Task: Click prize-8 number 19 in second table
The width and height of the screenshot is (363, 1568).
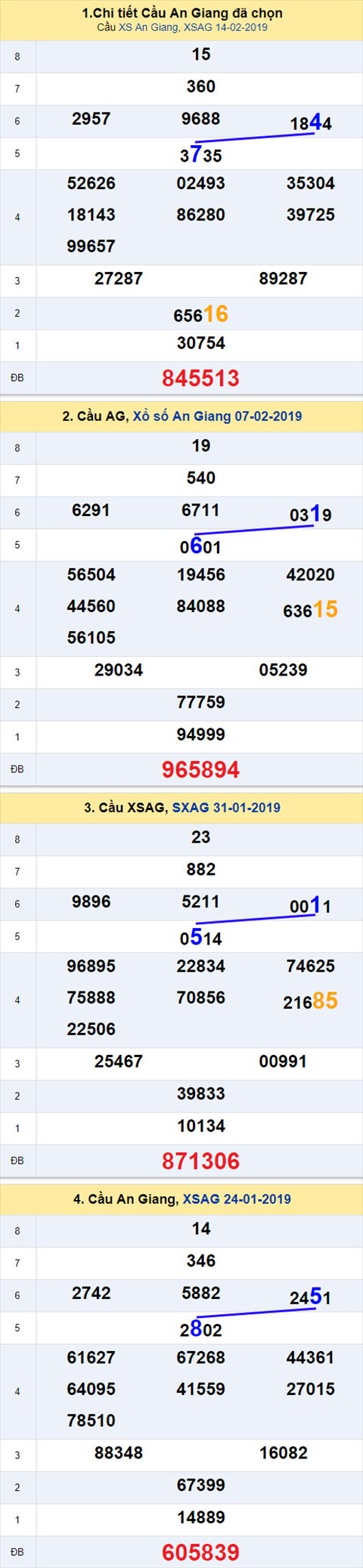Action: (x=200, y=446)
